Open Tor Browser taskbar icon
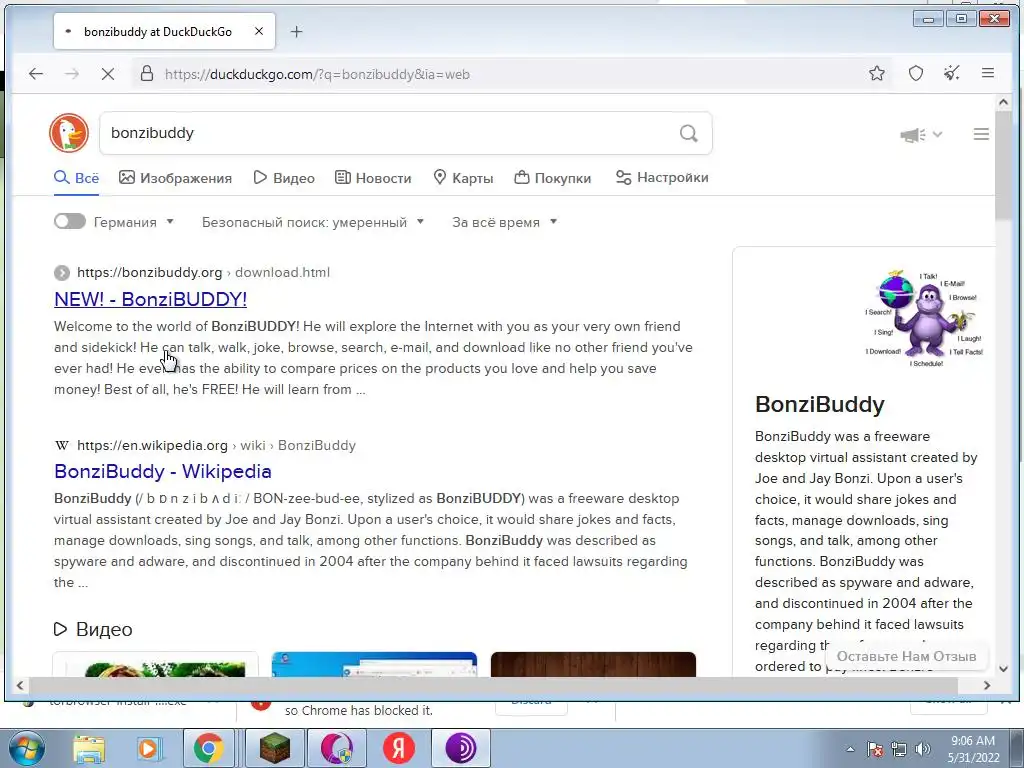The height and width of the screenshot is (768, 1024). (461, 748)
